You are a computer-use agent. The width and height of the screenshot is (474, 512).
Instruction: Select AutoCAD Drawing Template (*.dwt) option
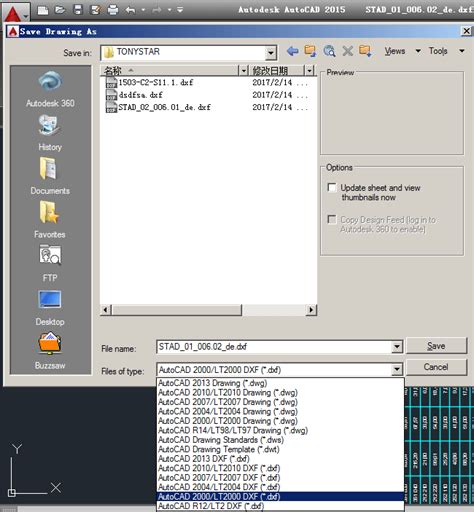pyautogui.click(x=280, y=449)
